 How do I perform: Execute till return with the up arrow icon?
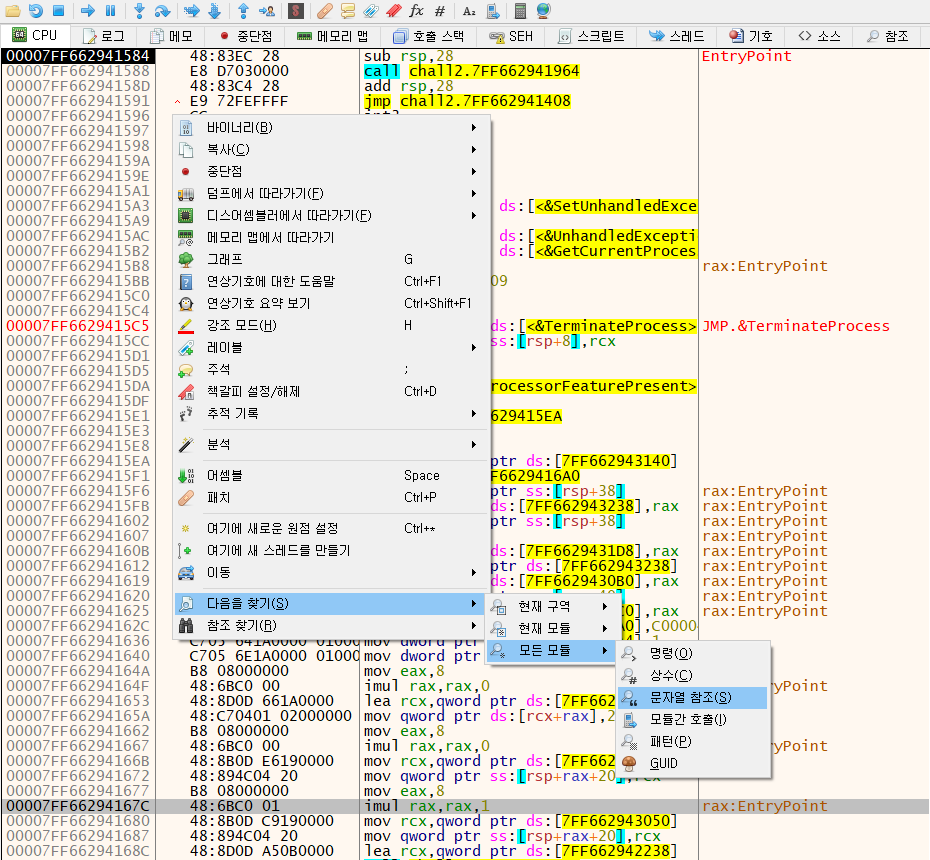coord(243,11)
